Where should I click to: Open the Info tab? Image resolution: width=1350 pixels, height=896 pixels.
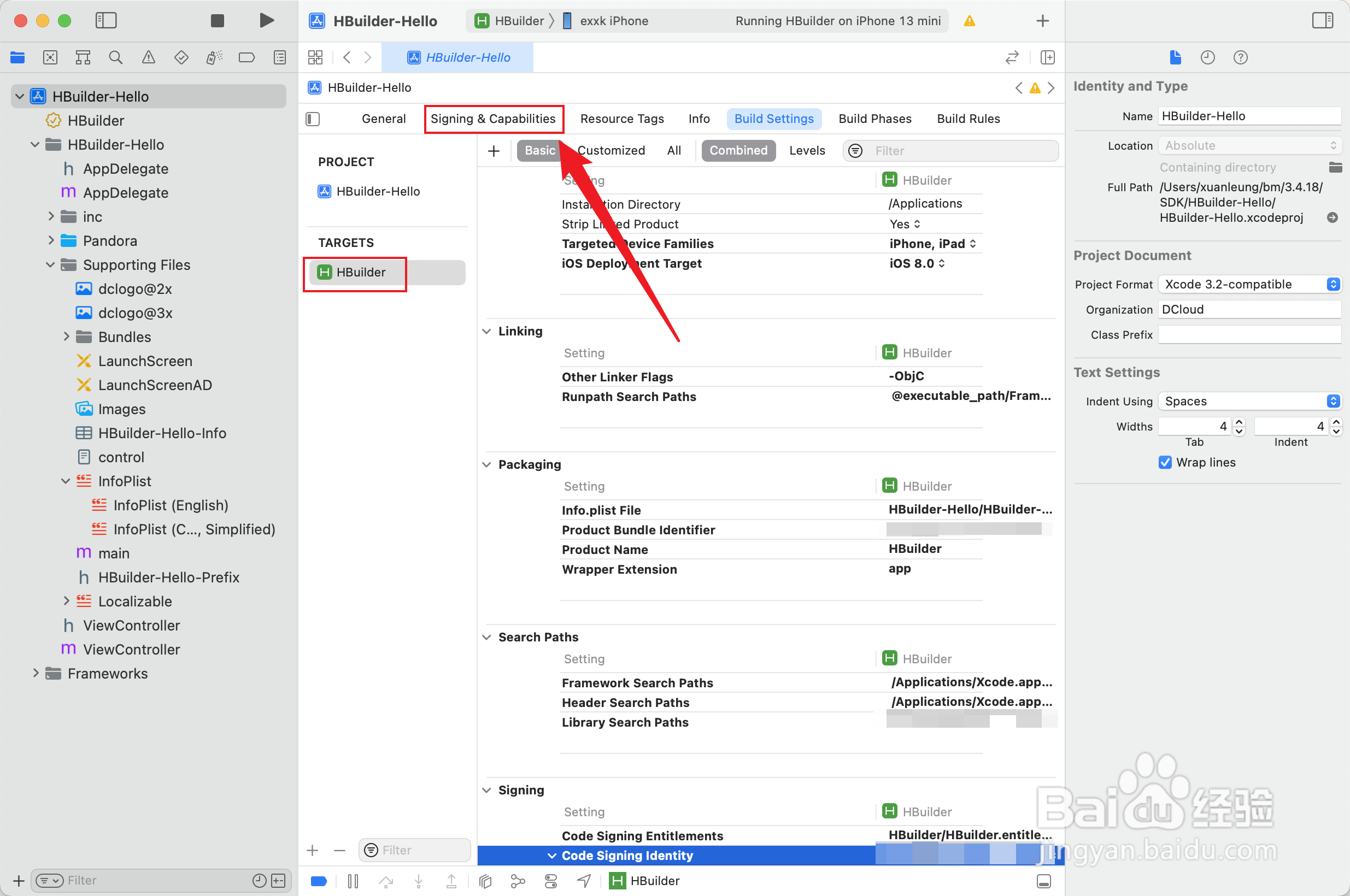tap(699, 119)
